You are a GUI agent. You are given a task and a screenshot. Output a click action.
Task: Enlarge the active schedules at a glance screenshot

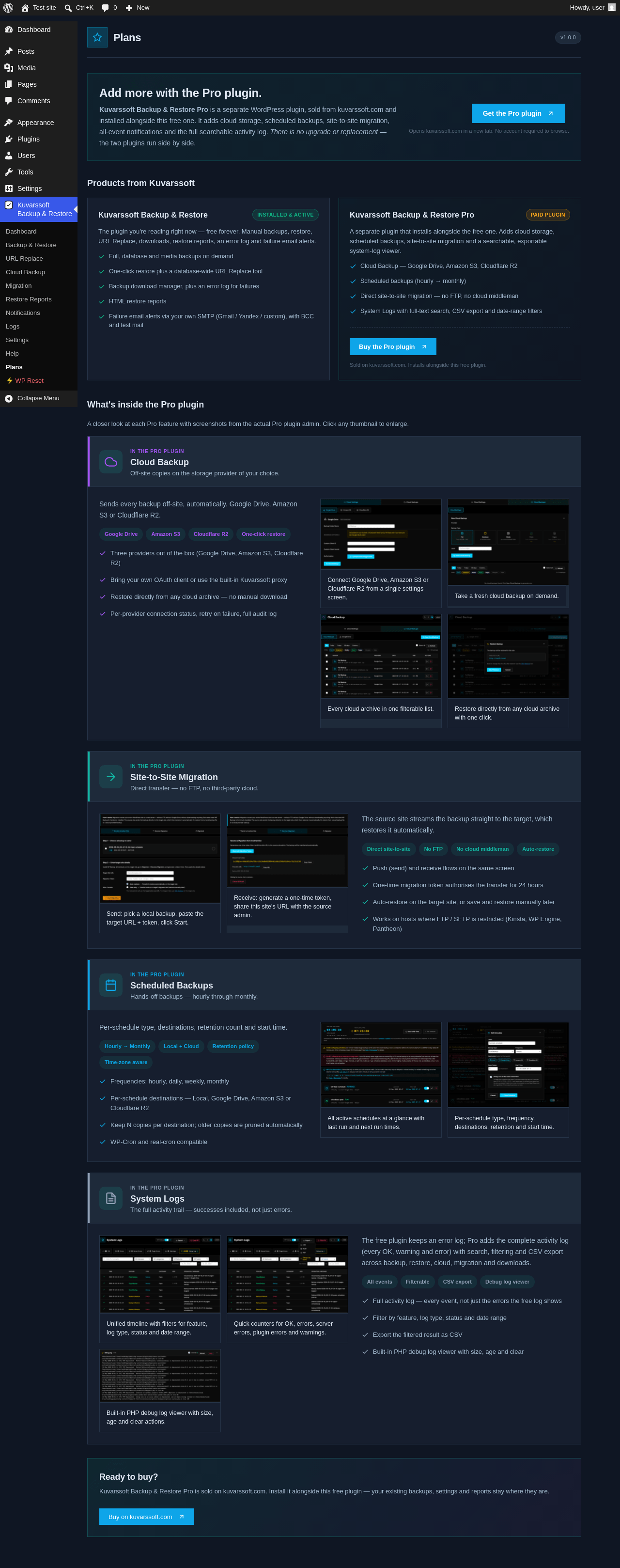click(x=381, y=1065)
